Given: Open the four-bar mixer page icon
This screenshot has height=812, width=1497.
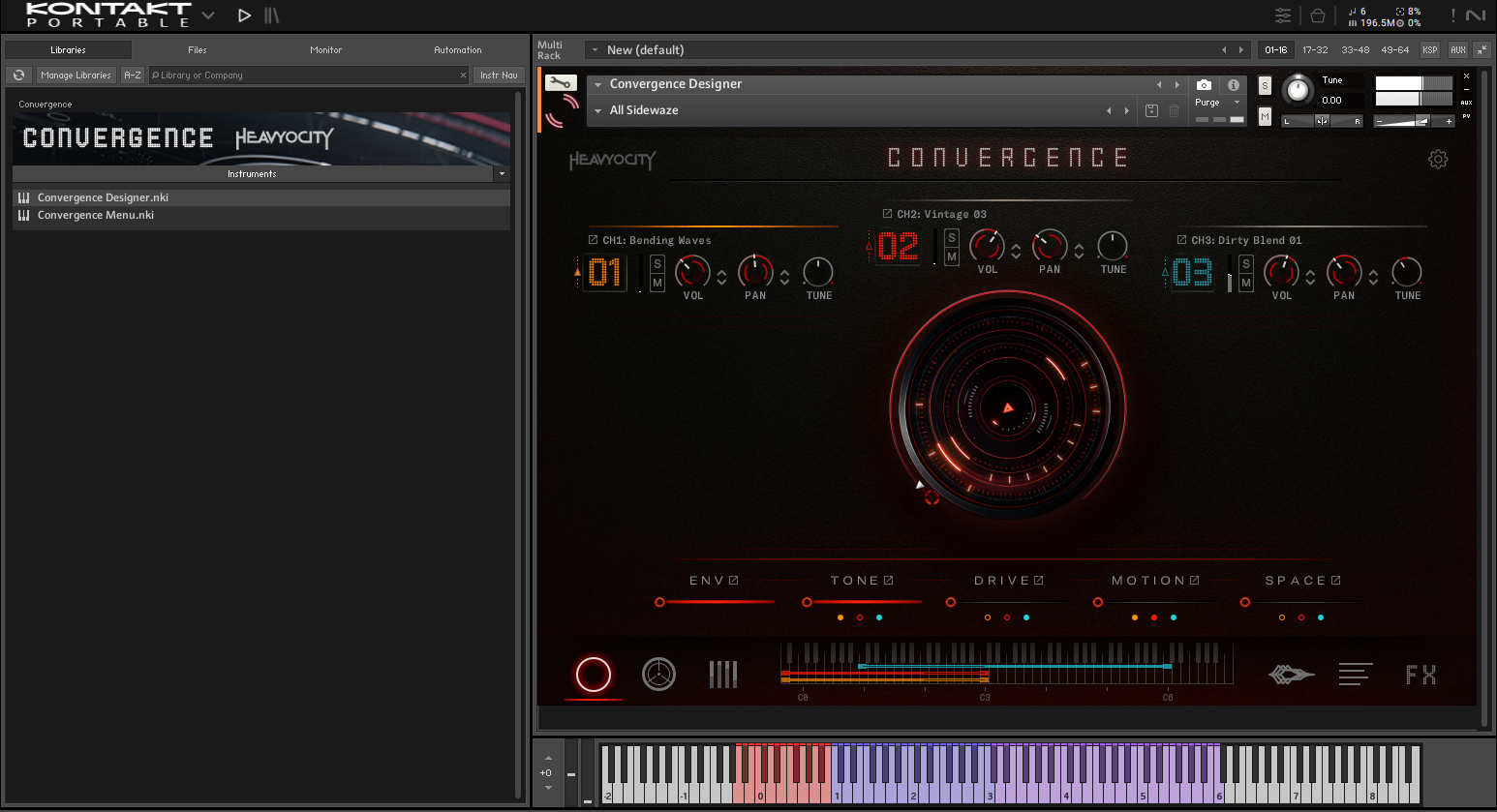Looking at the screenshot, I should tap(722, 675).
